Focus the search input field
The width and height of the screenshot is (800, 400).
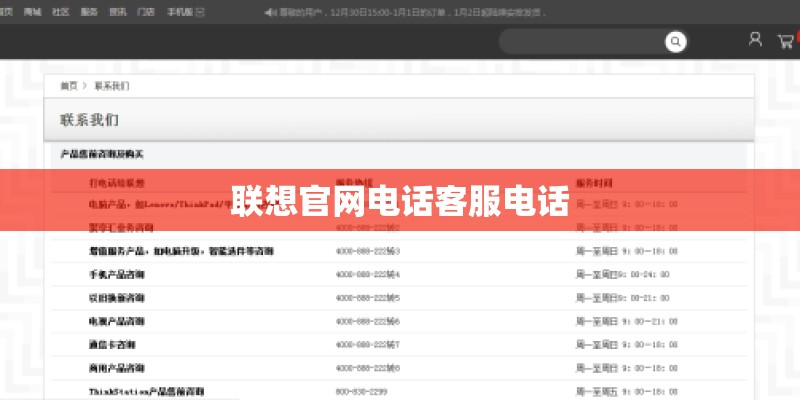point(582,41)
